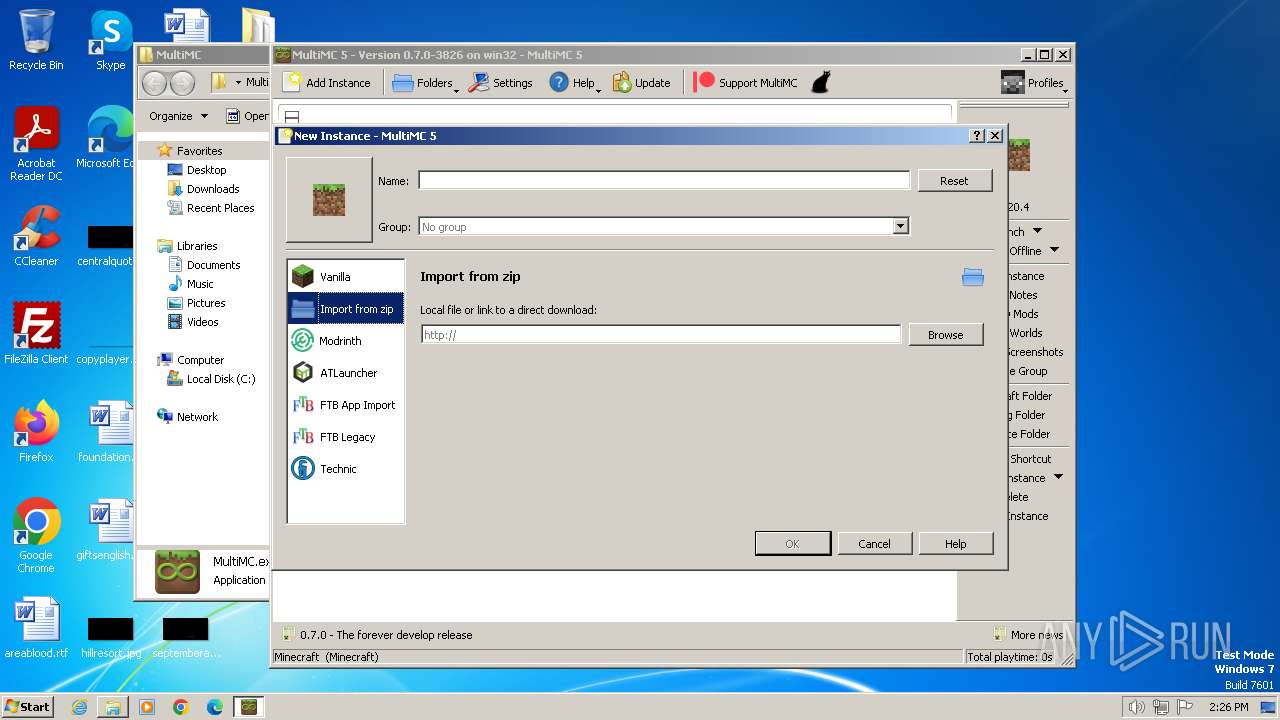The height and width of the screenshot is (720, 1280).
Task: Click the Name input field
Action: (664, 181)
